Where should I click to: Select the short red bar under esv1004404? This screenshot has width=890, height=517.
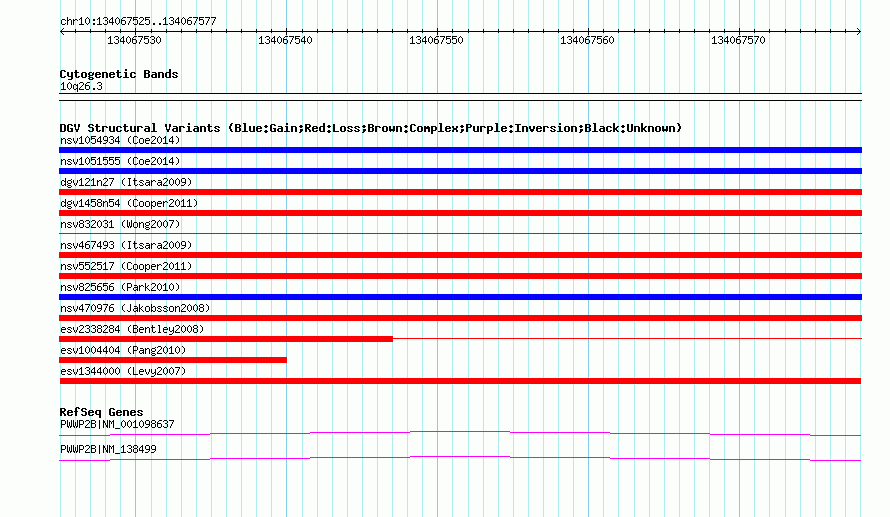point(173,360)
